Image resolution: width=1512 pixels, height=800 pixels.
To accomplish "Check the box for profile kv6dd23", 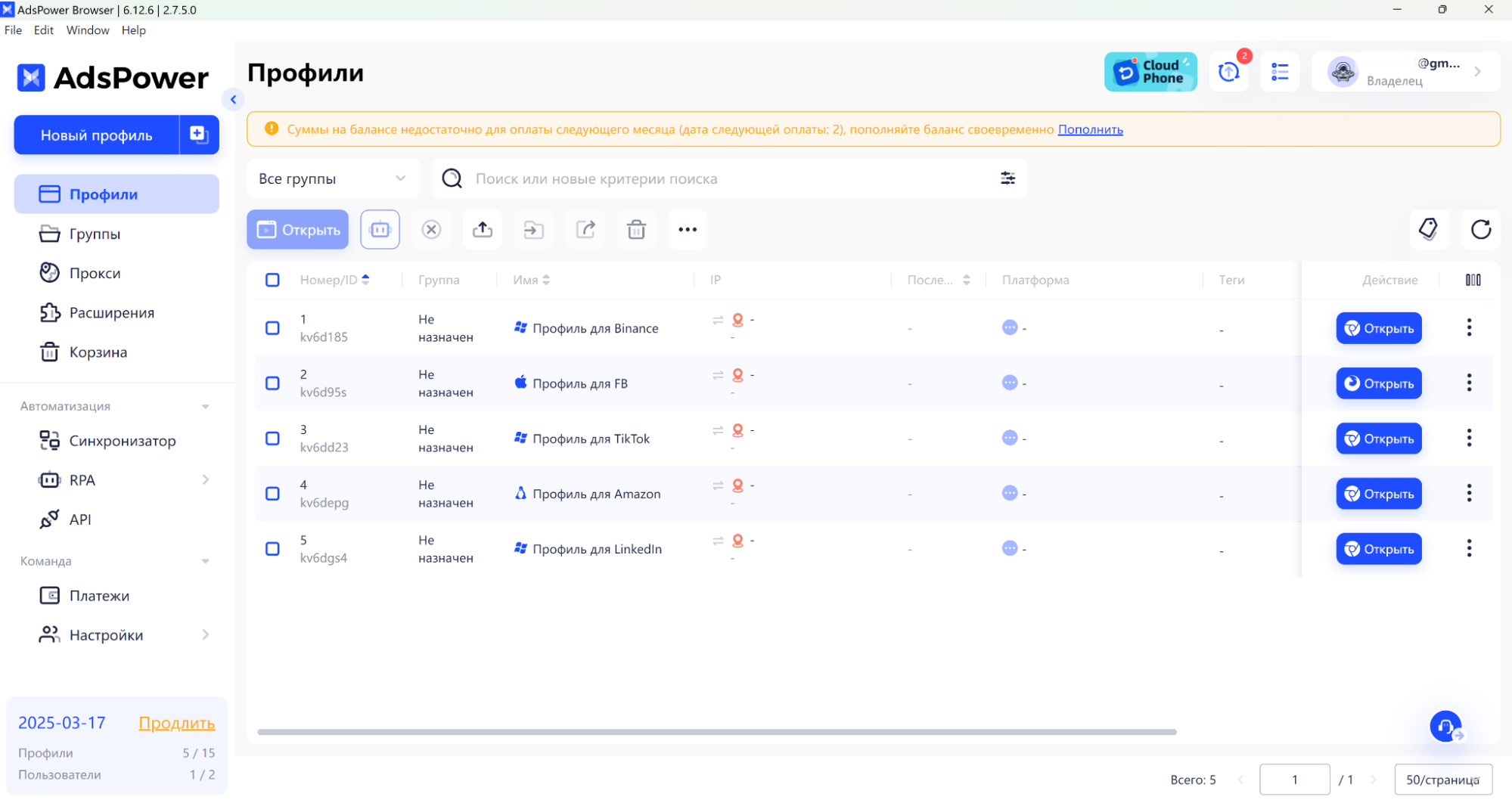I will pyautogui.click(x=272, y=438).
